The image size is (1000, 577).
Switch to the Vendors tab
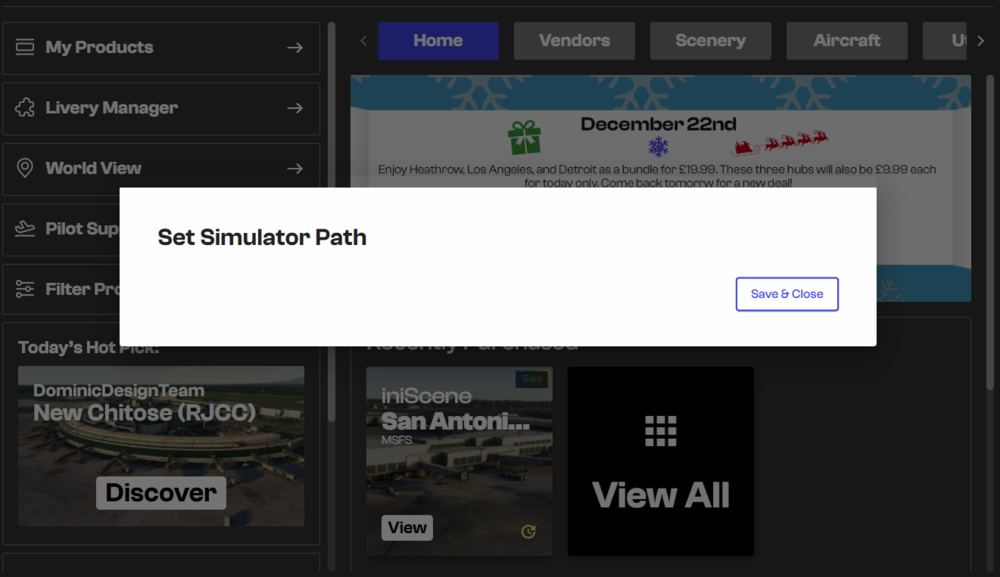click(x=574, y=41)
